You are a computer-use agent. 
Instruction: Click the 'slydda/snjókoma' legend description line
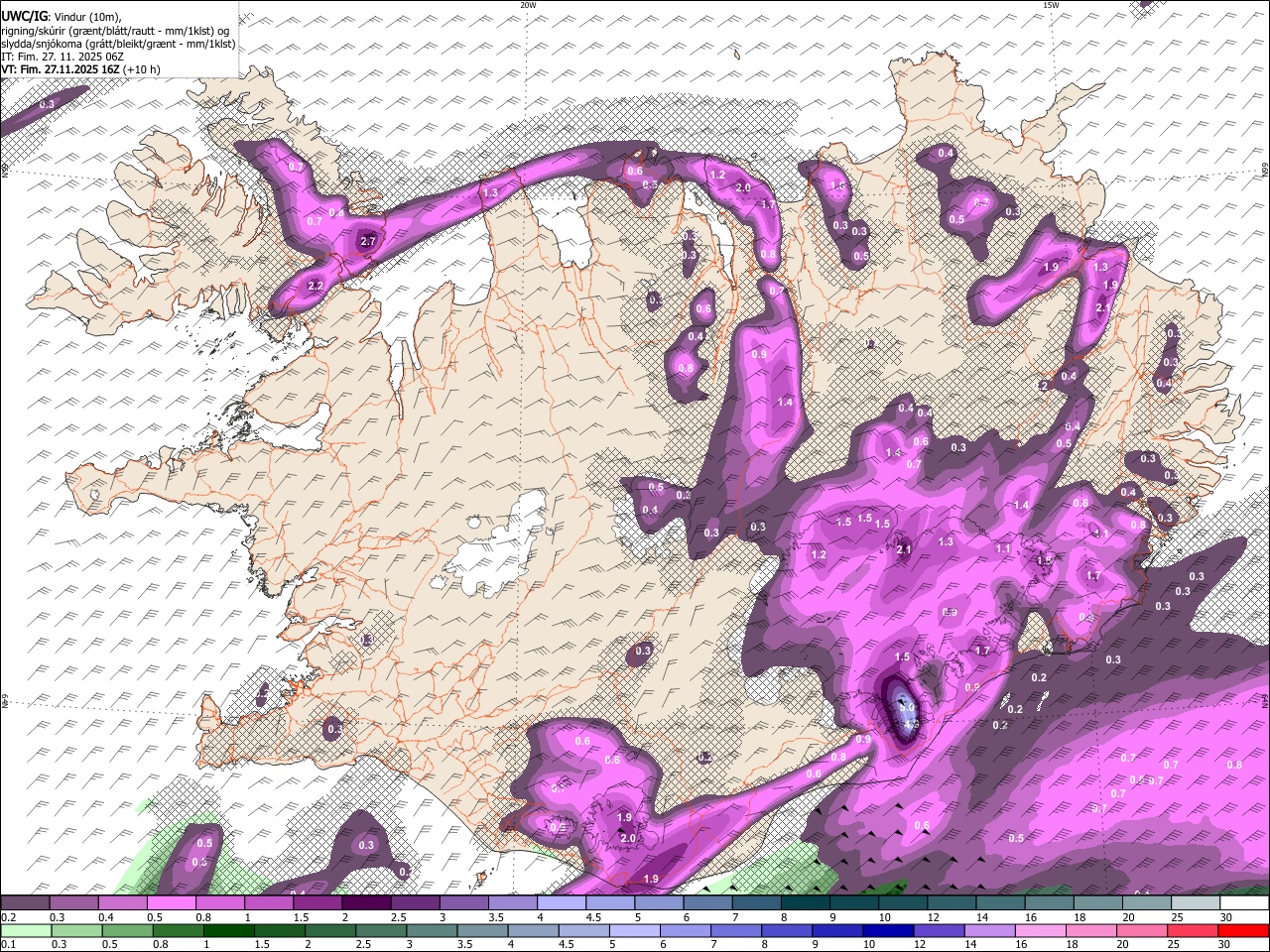tap(118, 44)
